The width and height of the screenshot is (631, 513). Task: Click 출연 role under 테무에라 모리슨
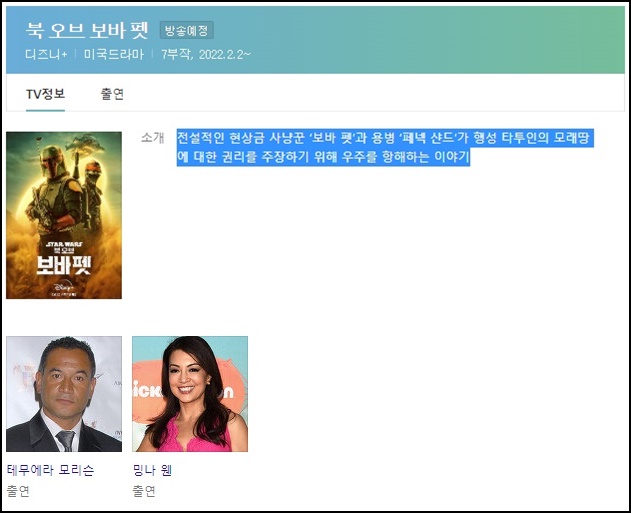click(x=18, y=491)
